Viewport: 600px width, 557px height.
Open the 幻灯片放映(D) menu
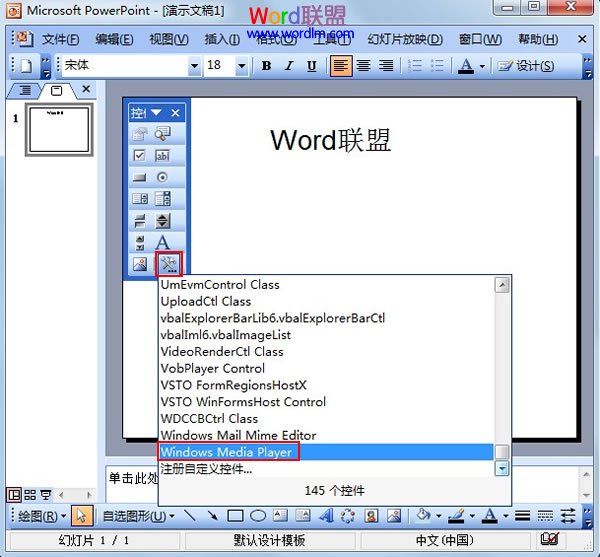405,39
